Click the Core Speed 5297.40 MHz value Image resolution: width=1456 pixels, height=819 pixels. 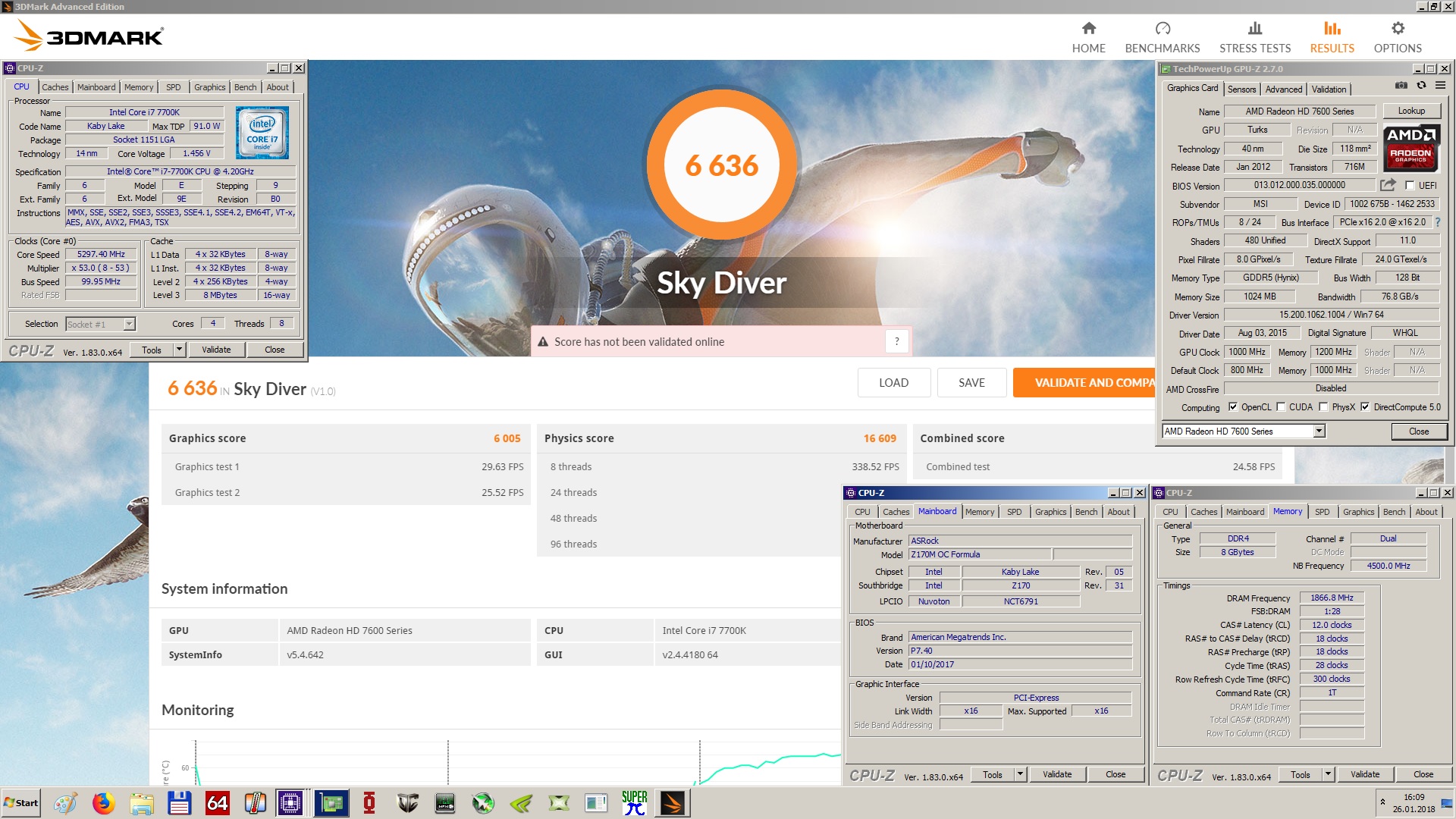click(x=101, y=254)
